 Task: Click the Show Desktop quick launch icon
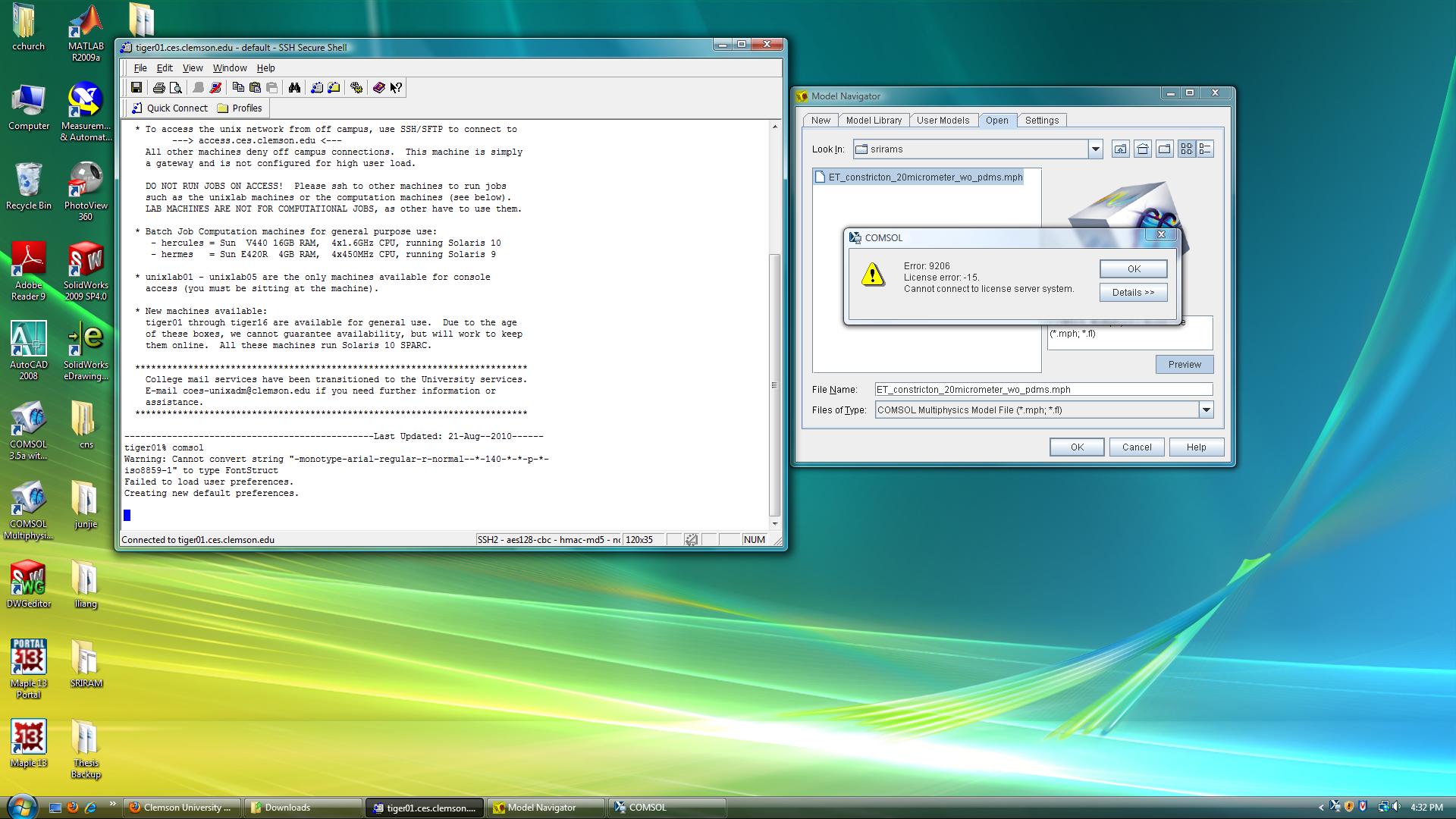pos(55,808)
